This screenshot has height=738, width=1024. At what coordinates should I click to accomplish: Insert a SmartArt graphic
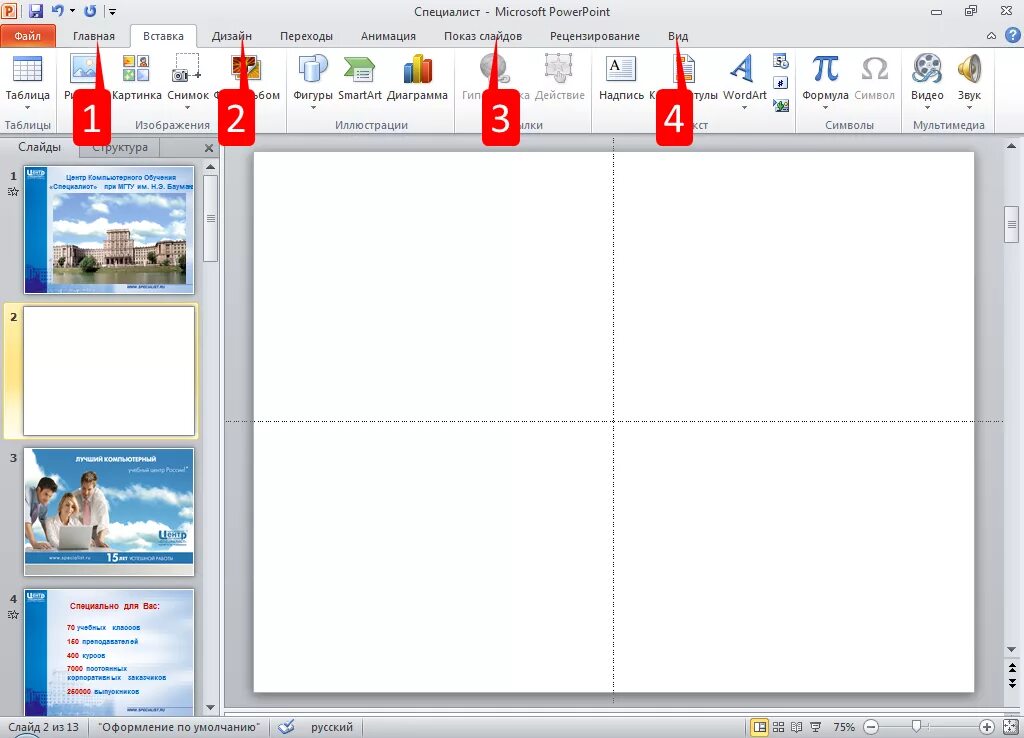[359, 77]
